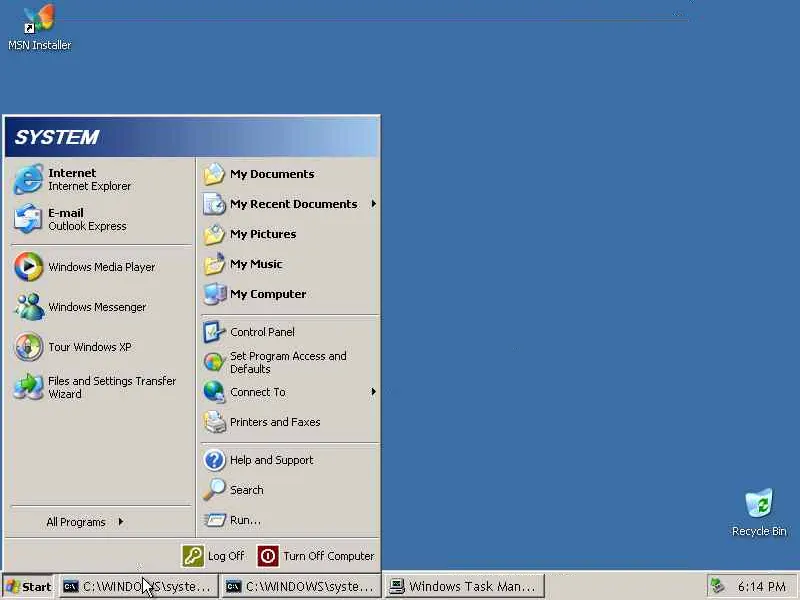
Task: Open My Music folder icon
Action: pyautogui.click(x=214, y=264)
